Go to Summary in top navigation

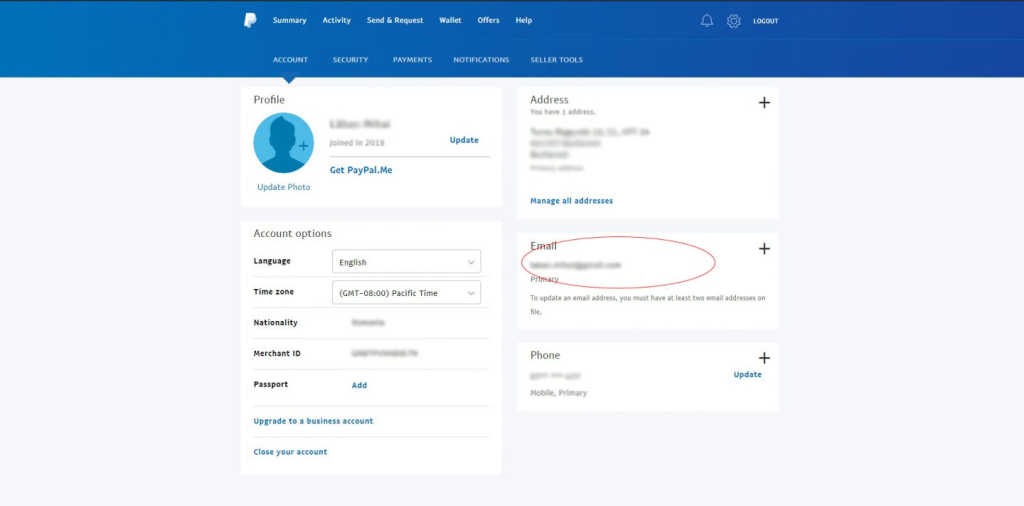click(289, 20)
